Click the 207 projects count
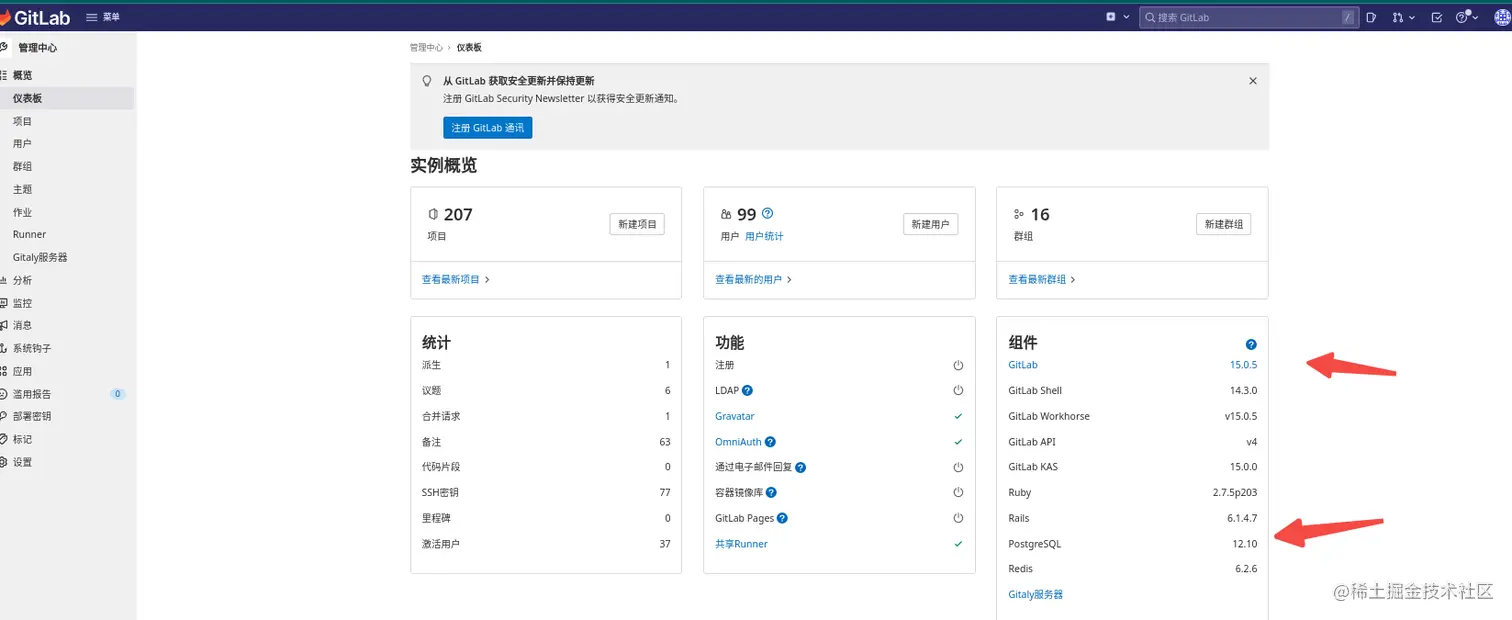The width and height of the screenshot is (1512, 620). click(x=458, y=214)
